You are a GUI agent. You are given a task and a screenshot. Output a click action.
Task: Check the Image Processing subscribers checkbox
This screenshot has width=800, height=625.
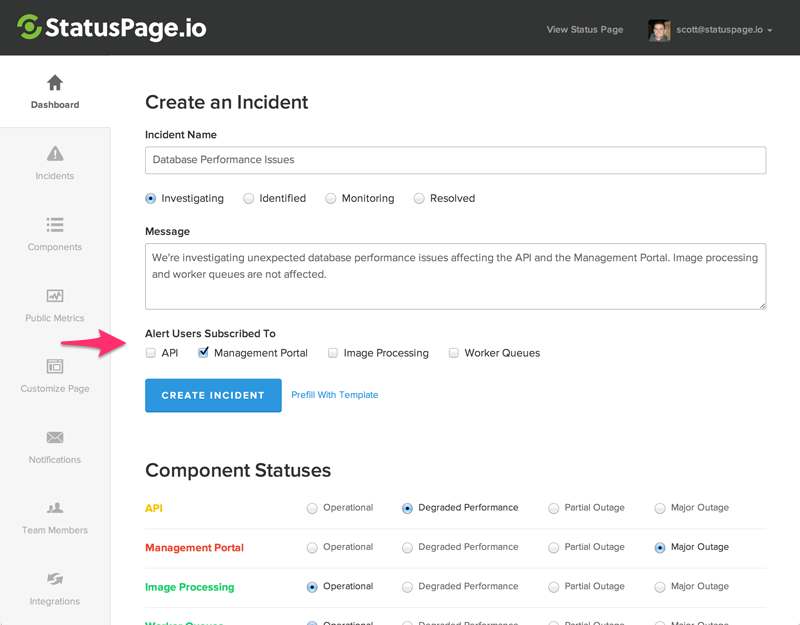click(333, 353)
